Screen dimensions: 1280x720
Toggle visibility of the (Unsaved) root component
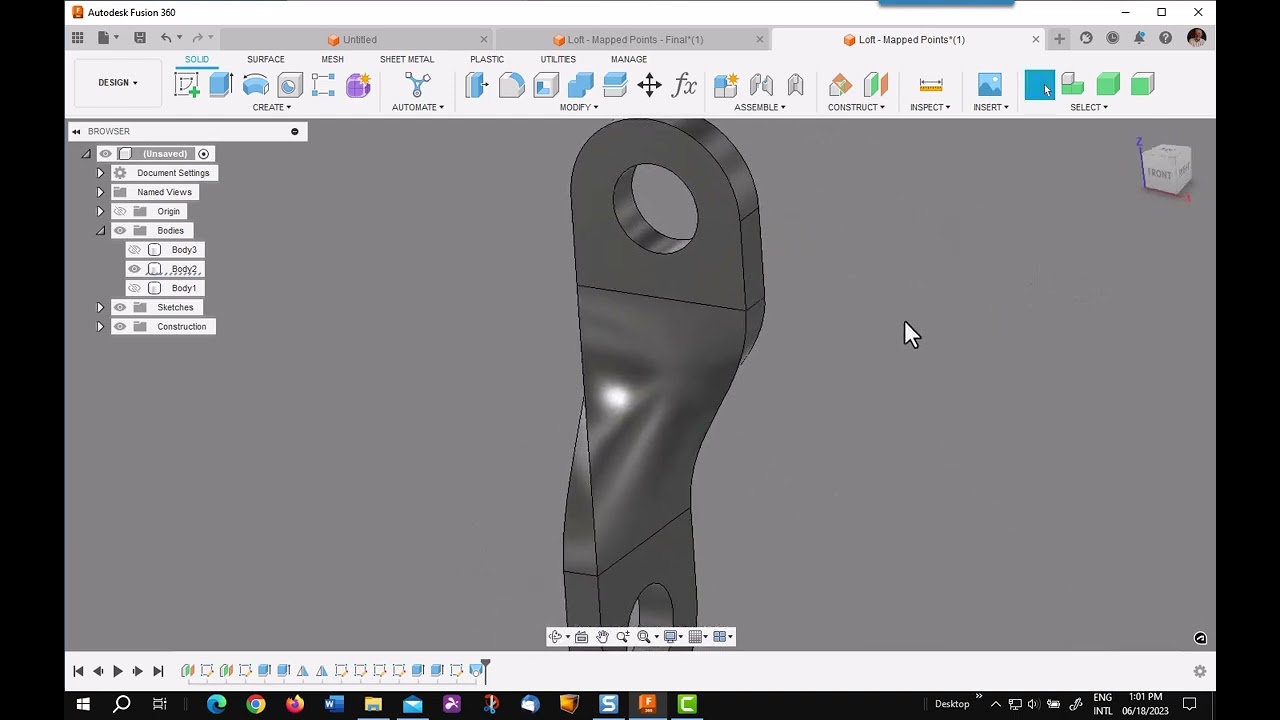point(105,154)
